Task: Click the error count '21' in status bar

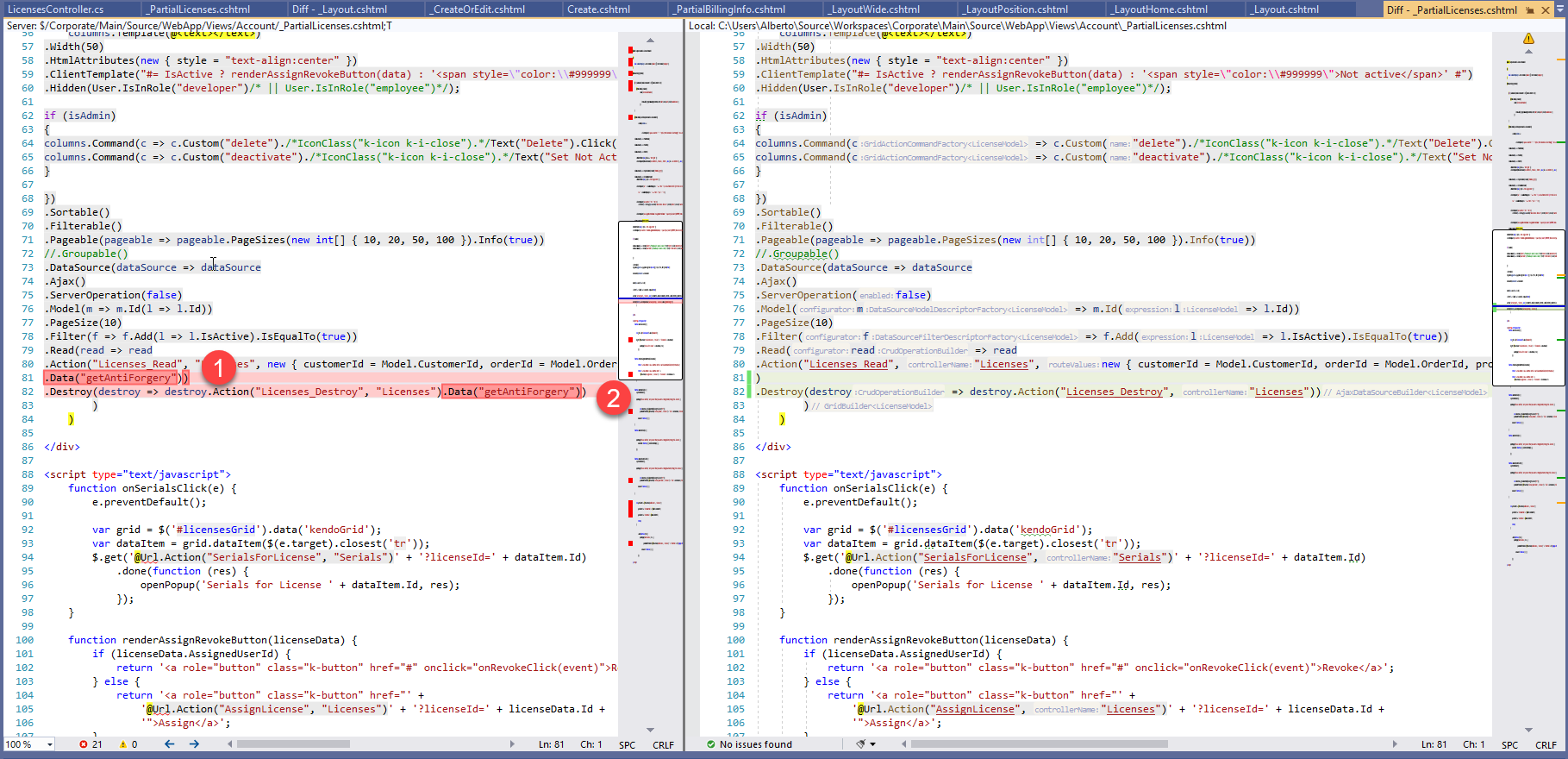Action: tap(97, 744)
